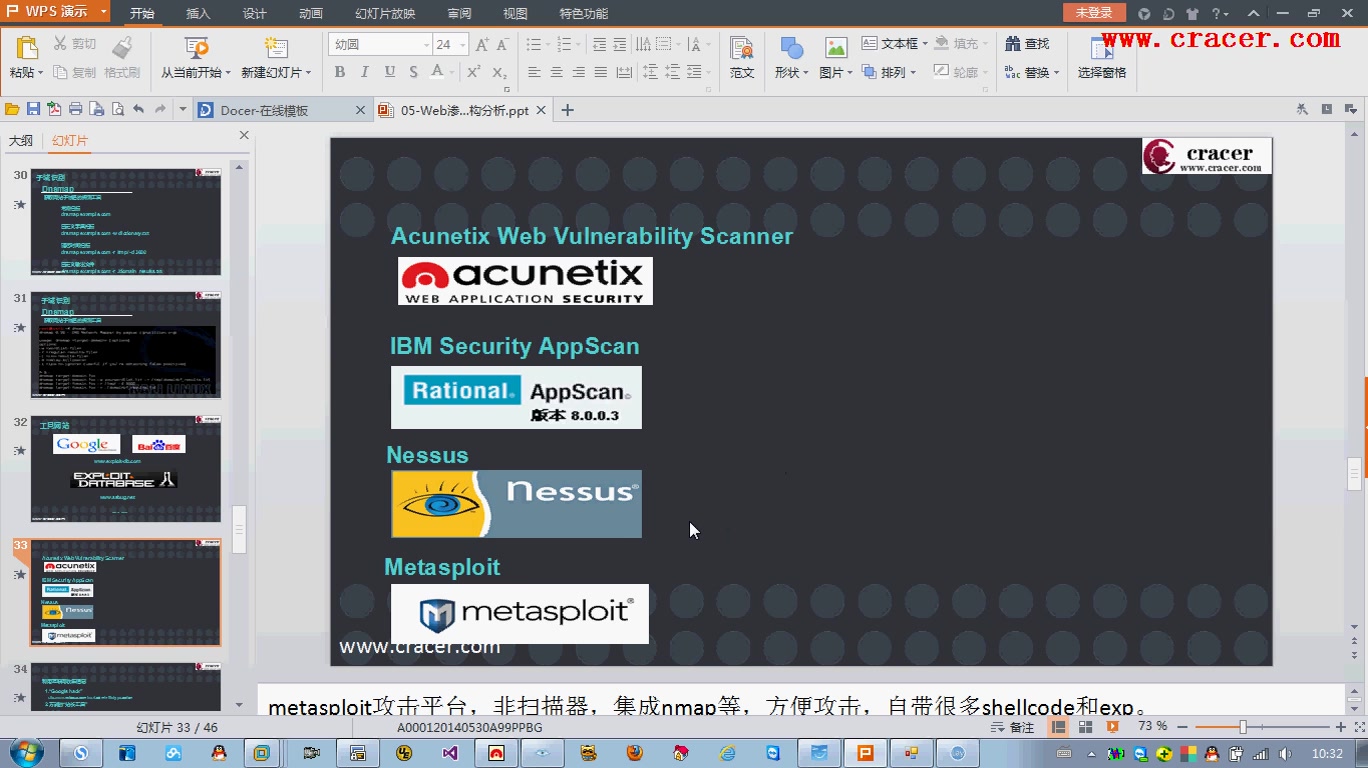Start the slideshow from the status bar icon
The width and height of the screenshot is (1368, 768).
[1112, 727]
